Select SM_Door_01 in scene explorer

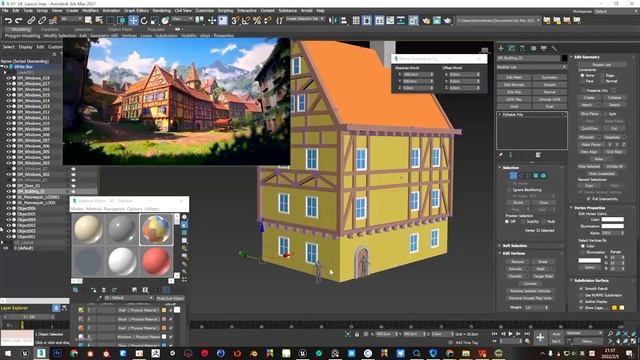29,185
